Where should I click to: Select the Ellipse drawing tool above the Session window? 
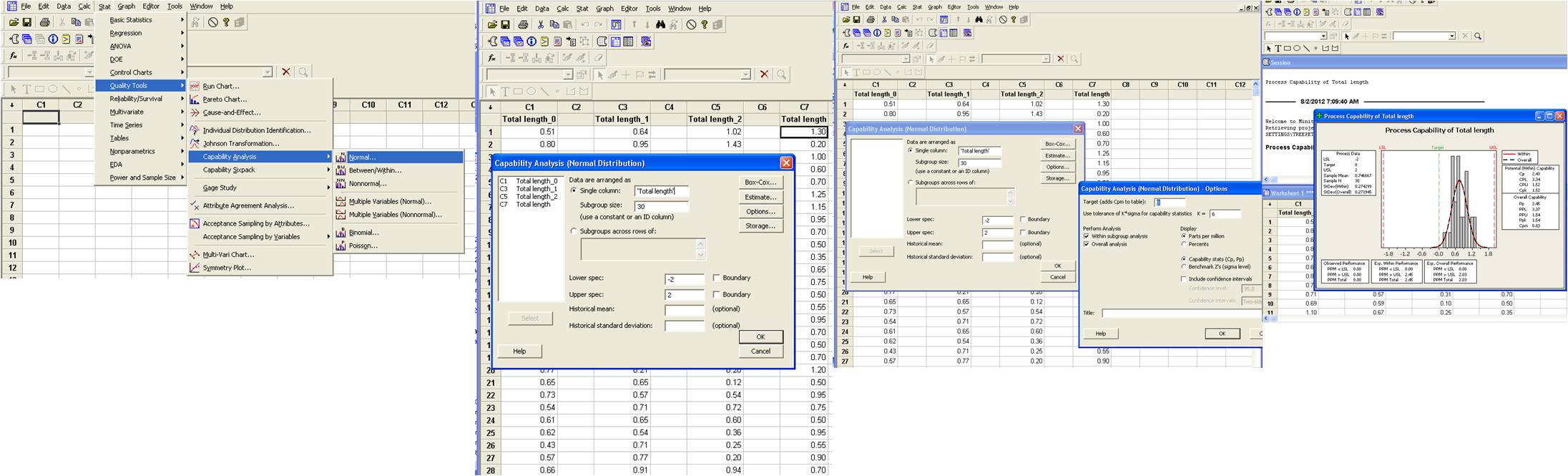pos(1296,49)
